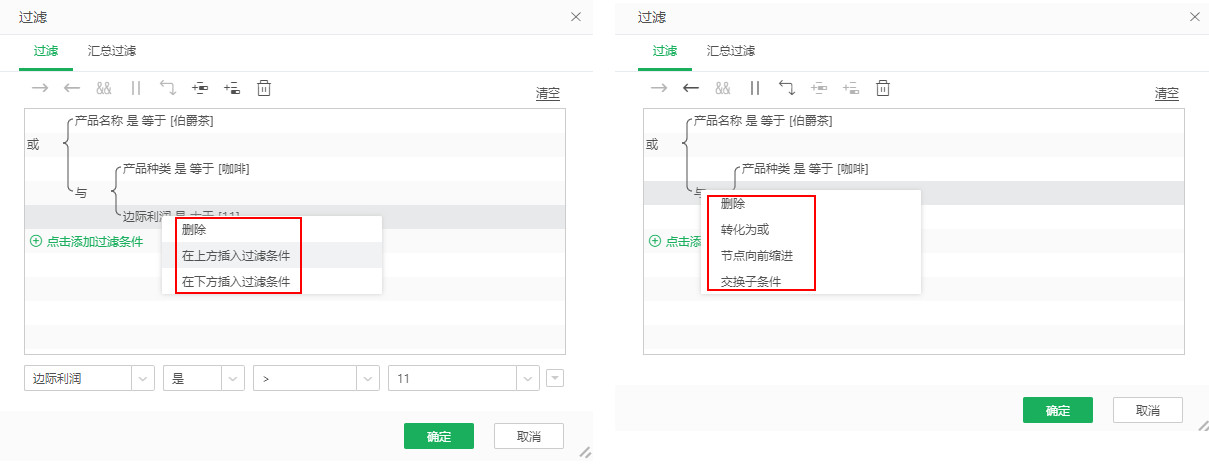Click insert-above icon in right dialog toolbar
Viewport: 1209px width, 475px height.
pyautogui.click(x=819, y=88)
